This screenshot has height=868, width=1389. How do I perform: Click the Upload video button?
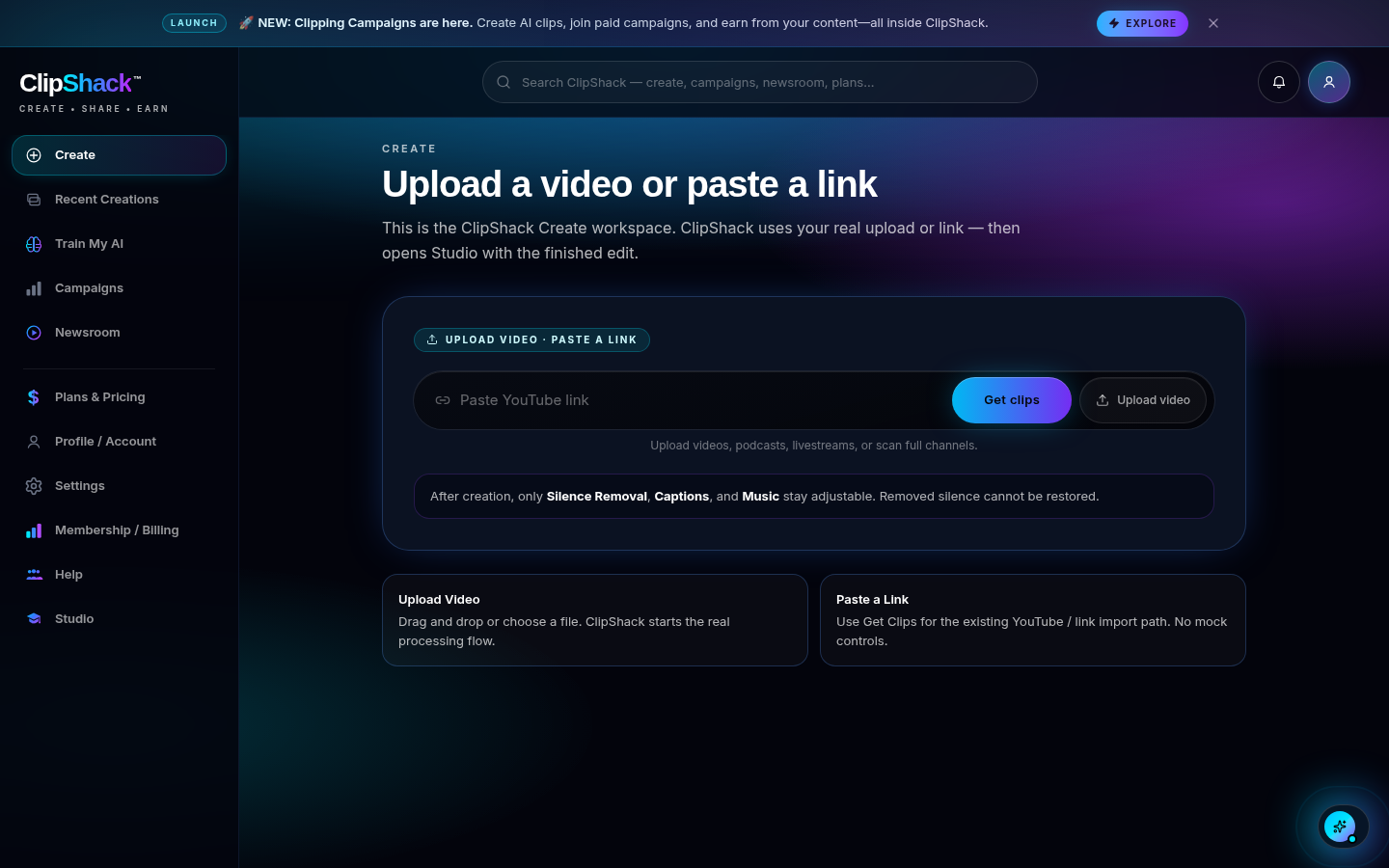pyautogui.click(x=1143, y=400)
